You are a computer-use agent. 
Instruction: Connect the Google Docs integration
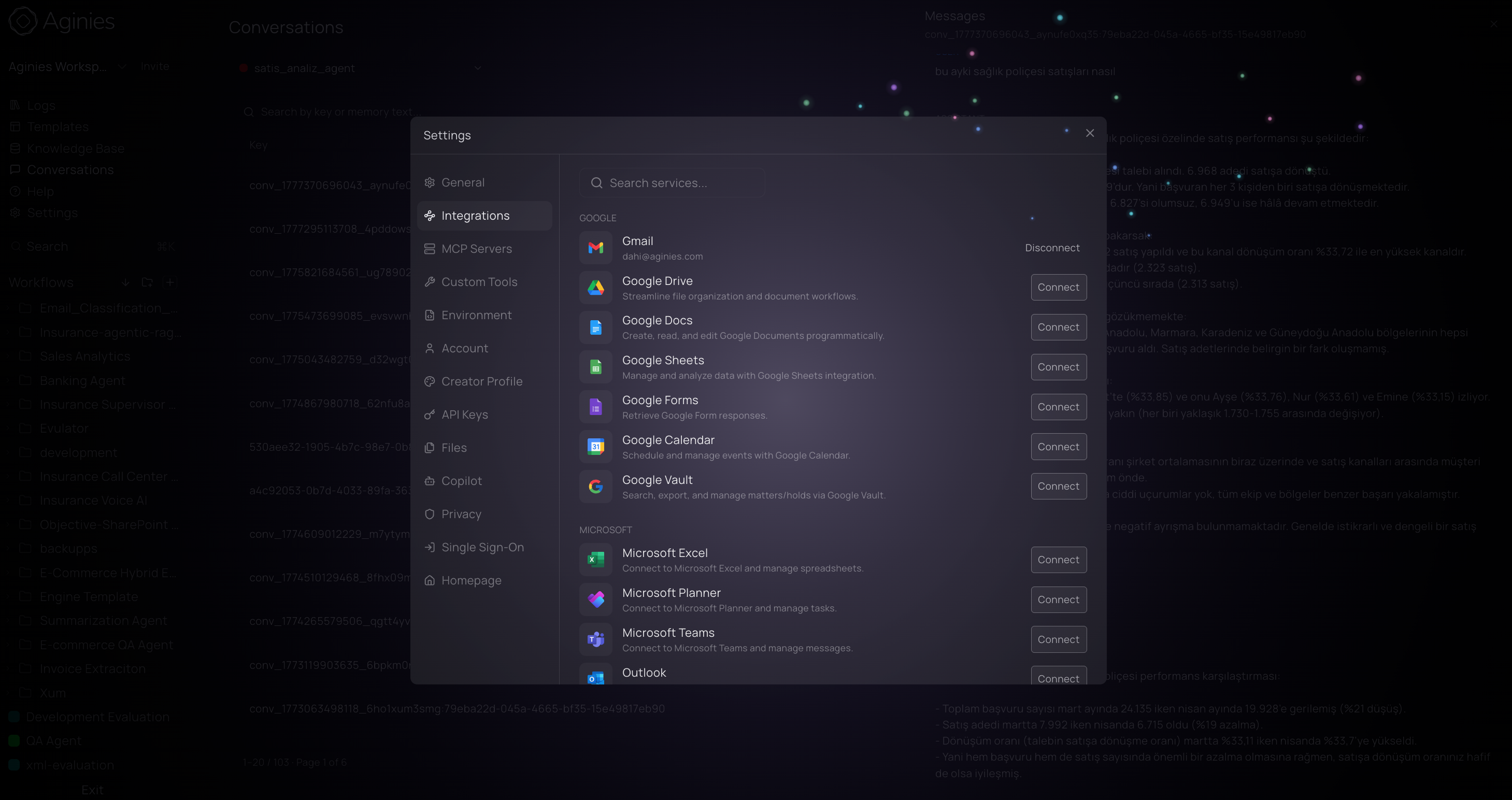(1058, 327)
